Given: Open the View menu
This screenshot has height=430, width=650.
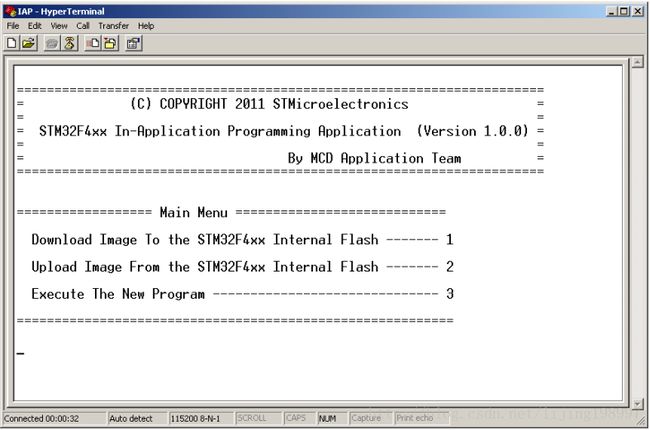Looking at the screenshot, I should tap(59, 26).
